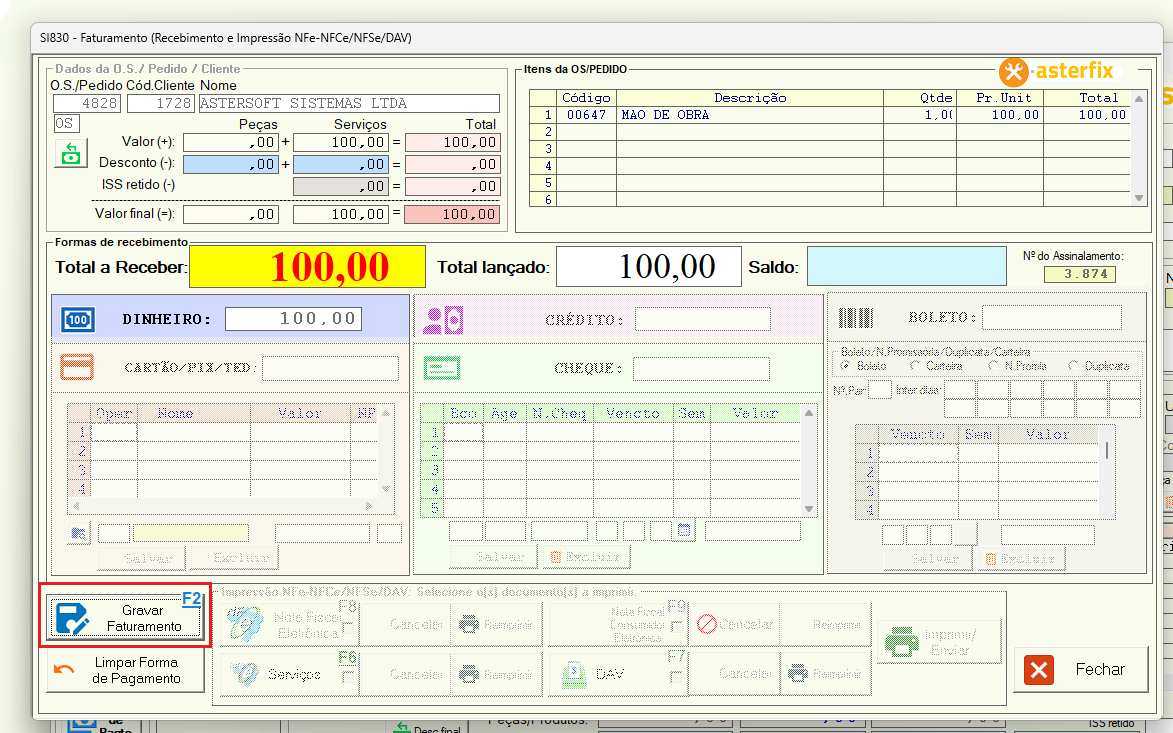Click the ASTERSOFT SISTEMAS LTDA name field
Viewport: 1173px width, 733px height.
point(349,103)
